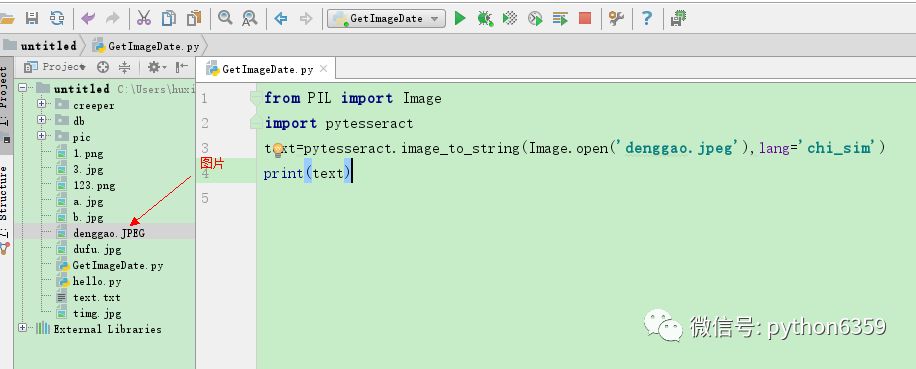The width and height of the screenshot is (916, 369).
Task: Click the intention lightbulb on line 3
Action: click(278, 149)
